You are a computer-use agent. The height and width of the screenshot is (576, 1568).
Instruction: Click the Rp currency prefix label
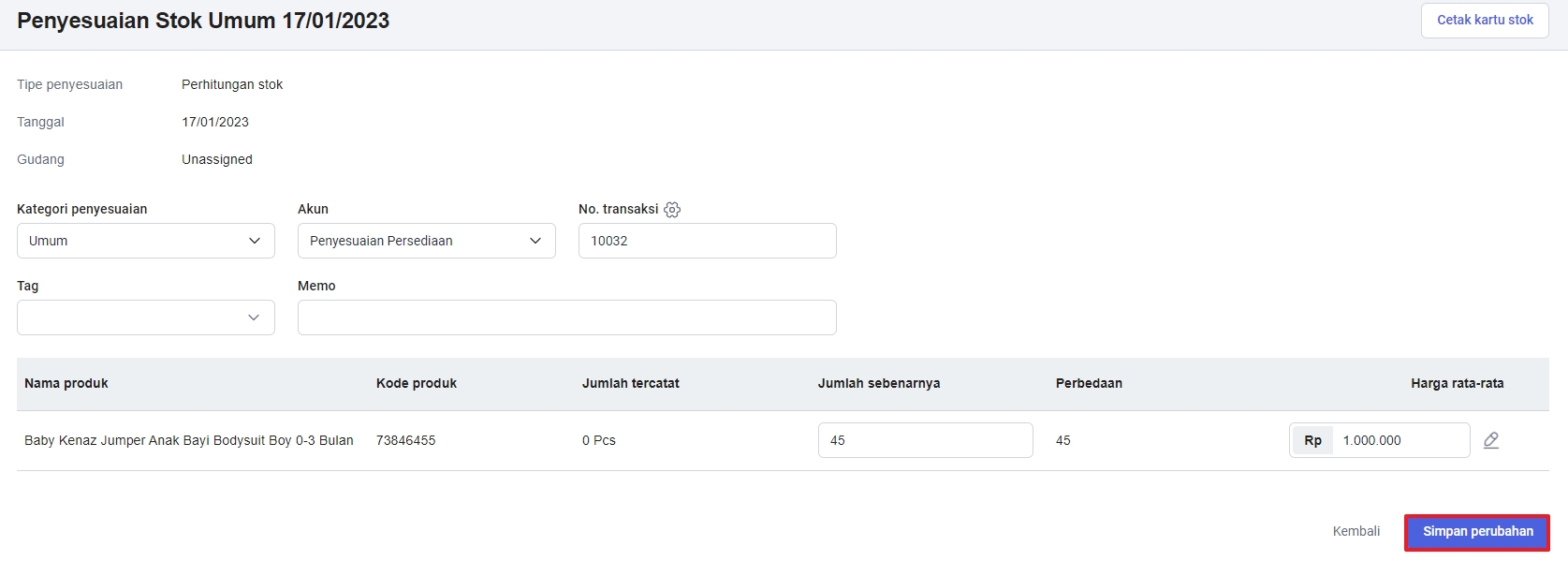coord(1312,440)
